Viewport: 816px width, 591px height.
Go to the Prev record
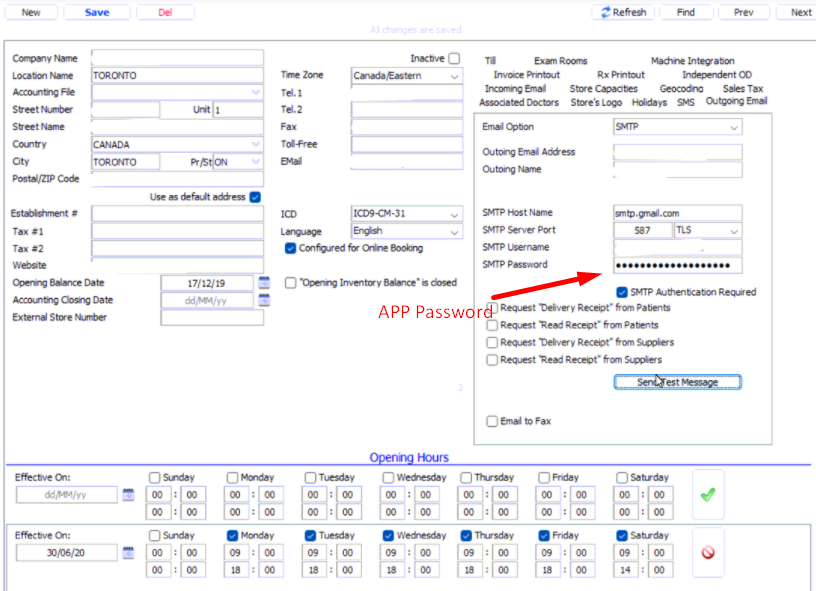point(744,12)
